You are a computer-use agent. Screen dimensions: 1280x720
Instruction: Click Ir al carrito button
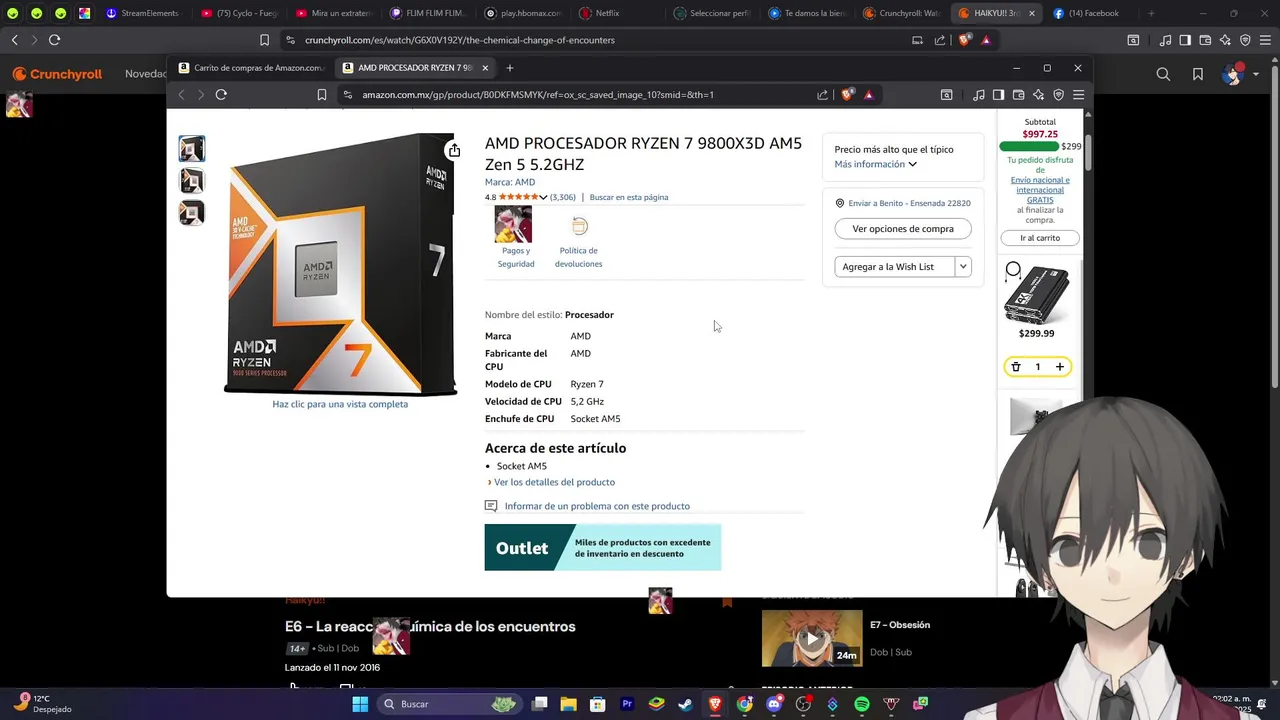pos(1040,238)
